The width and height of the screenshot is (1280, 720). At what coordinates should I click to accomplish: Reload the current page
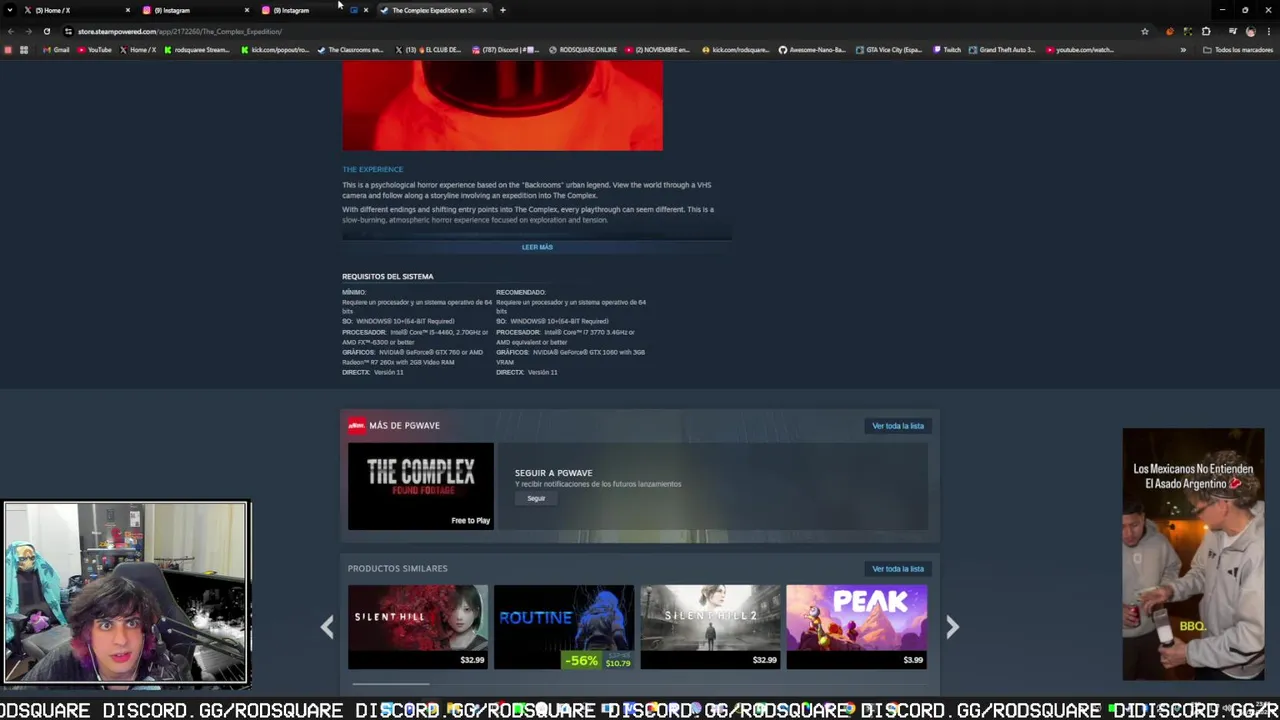[x=46, y=31]
